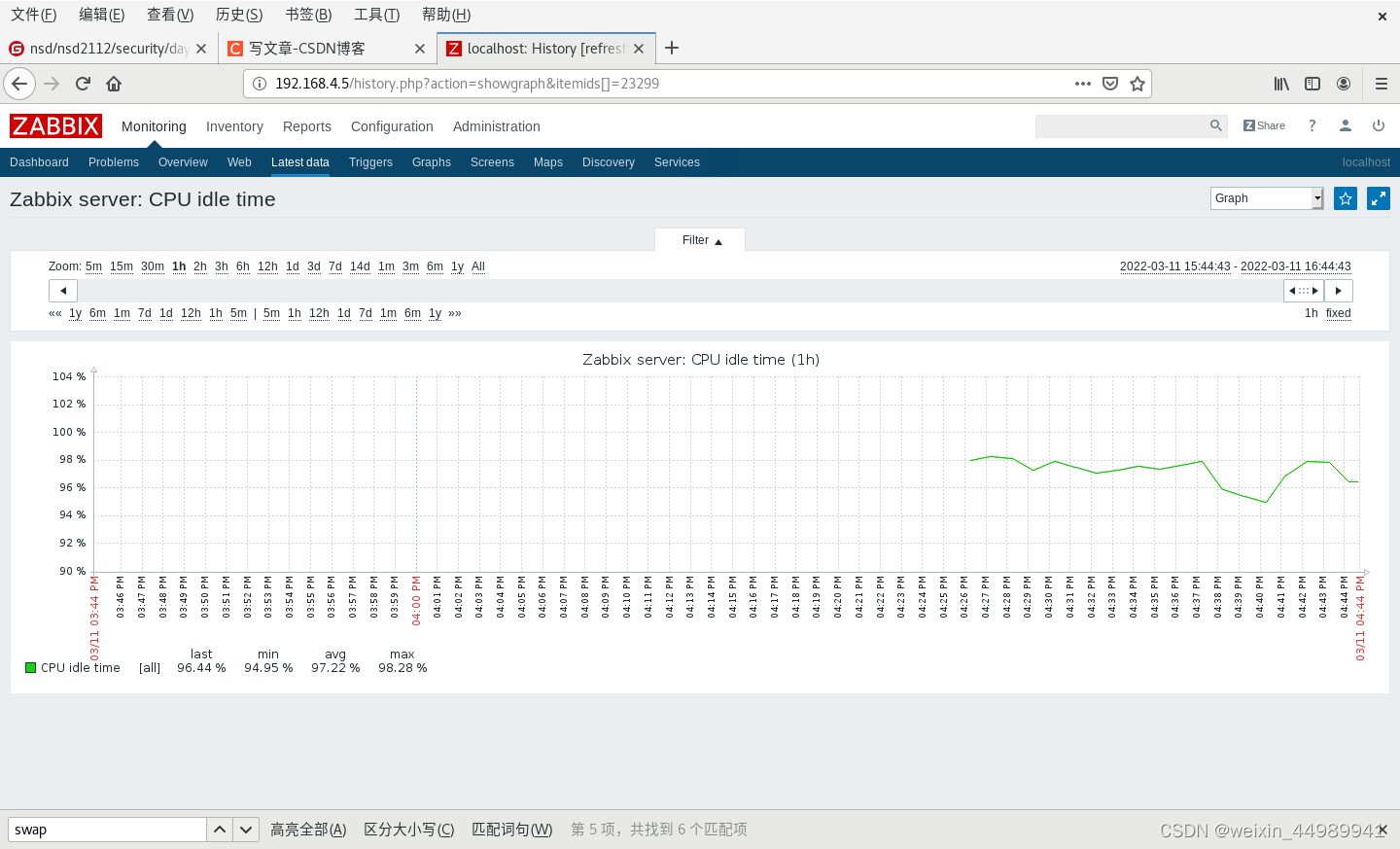Click the browser Back arrow button
Image resolution: width=1400 pixels, height=849 pixels.
pos(19,84)
